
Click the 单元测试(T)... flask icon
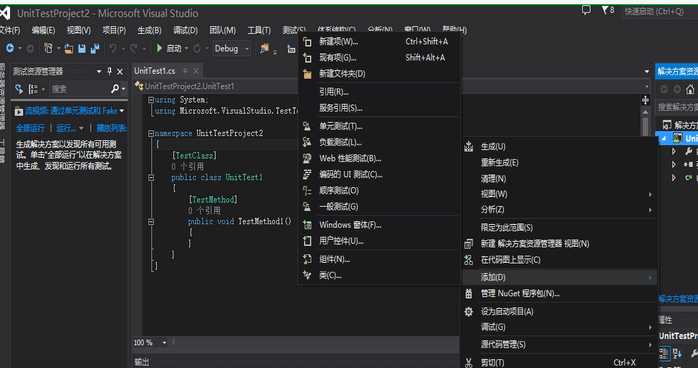tap(307, 127)
